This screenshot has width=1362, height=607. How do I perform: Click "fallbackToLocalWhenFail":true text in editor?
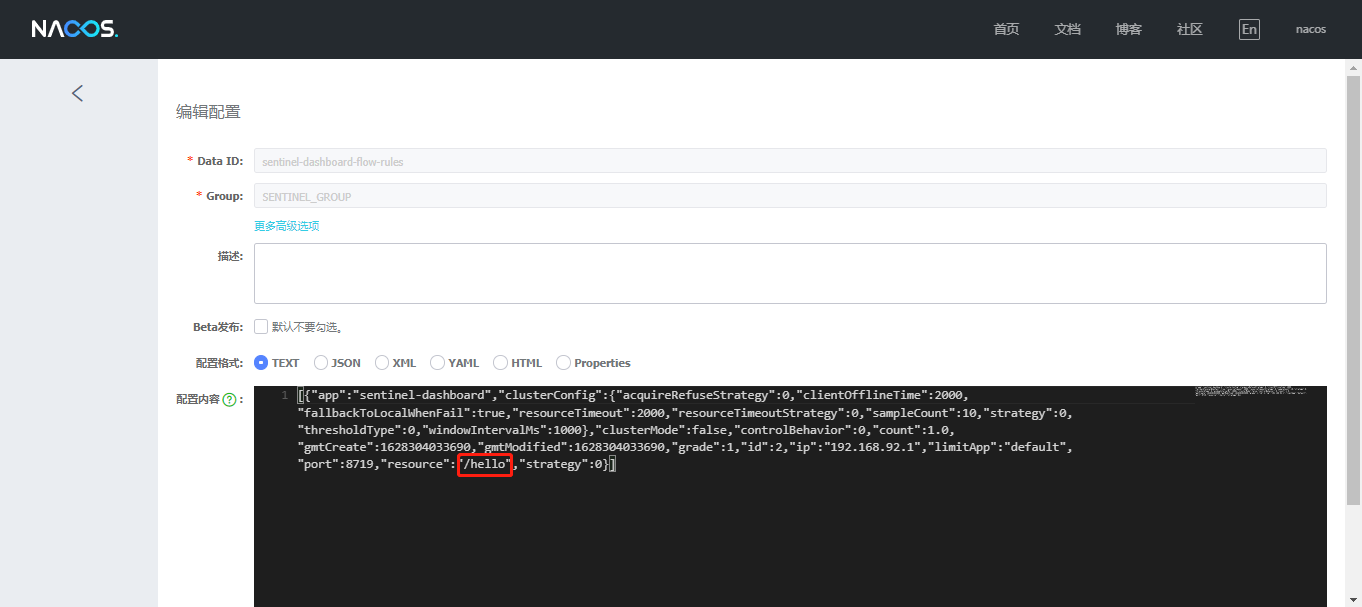pyautogui.click(x=401, y=412)
